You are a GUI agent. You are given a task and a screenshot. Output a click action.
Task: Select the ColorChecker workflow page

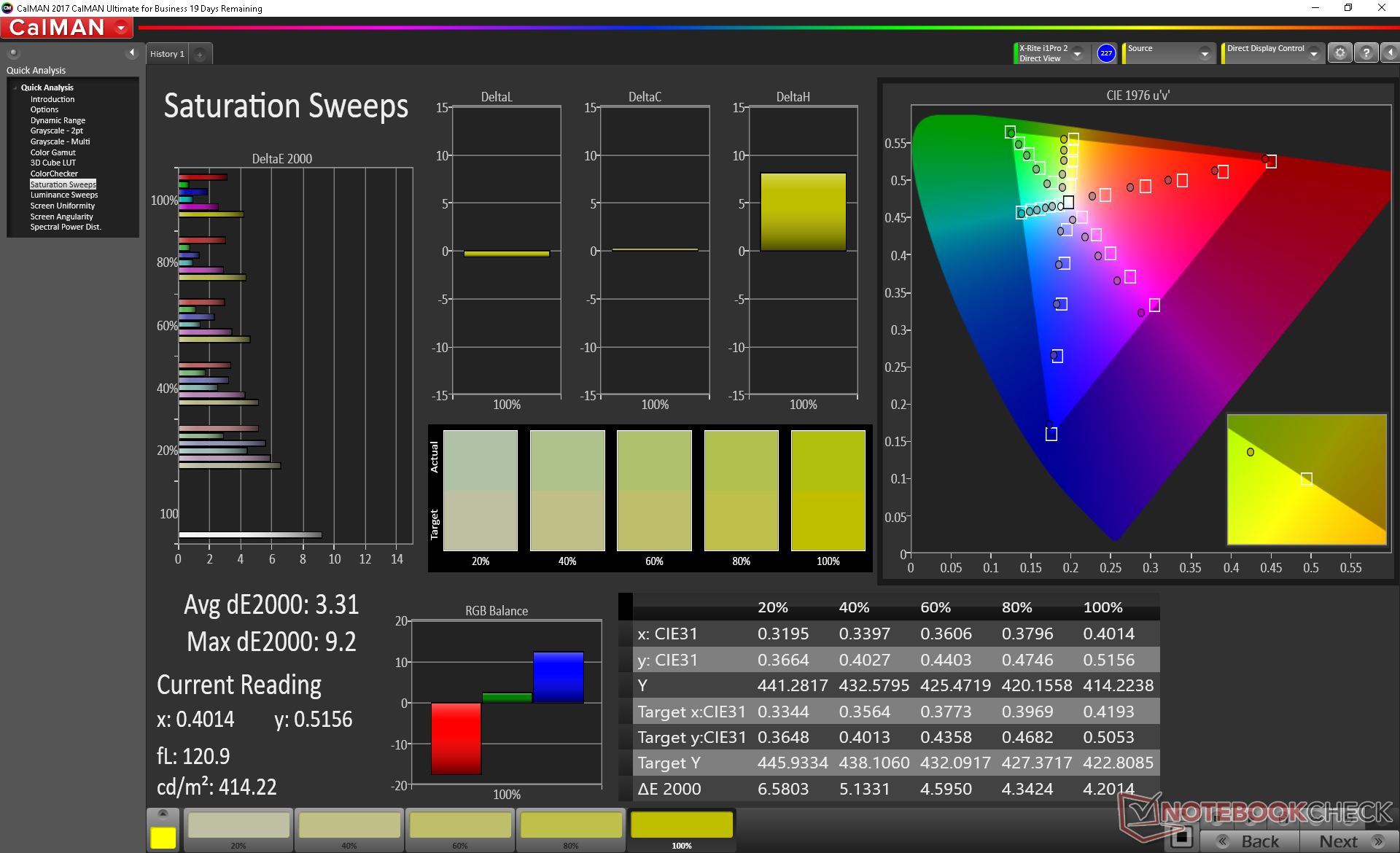coord(54,174)
